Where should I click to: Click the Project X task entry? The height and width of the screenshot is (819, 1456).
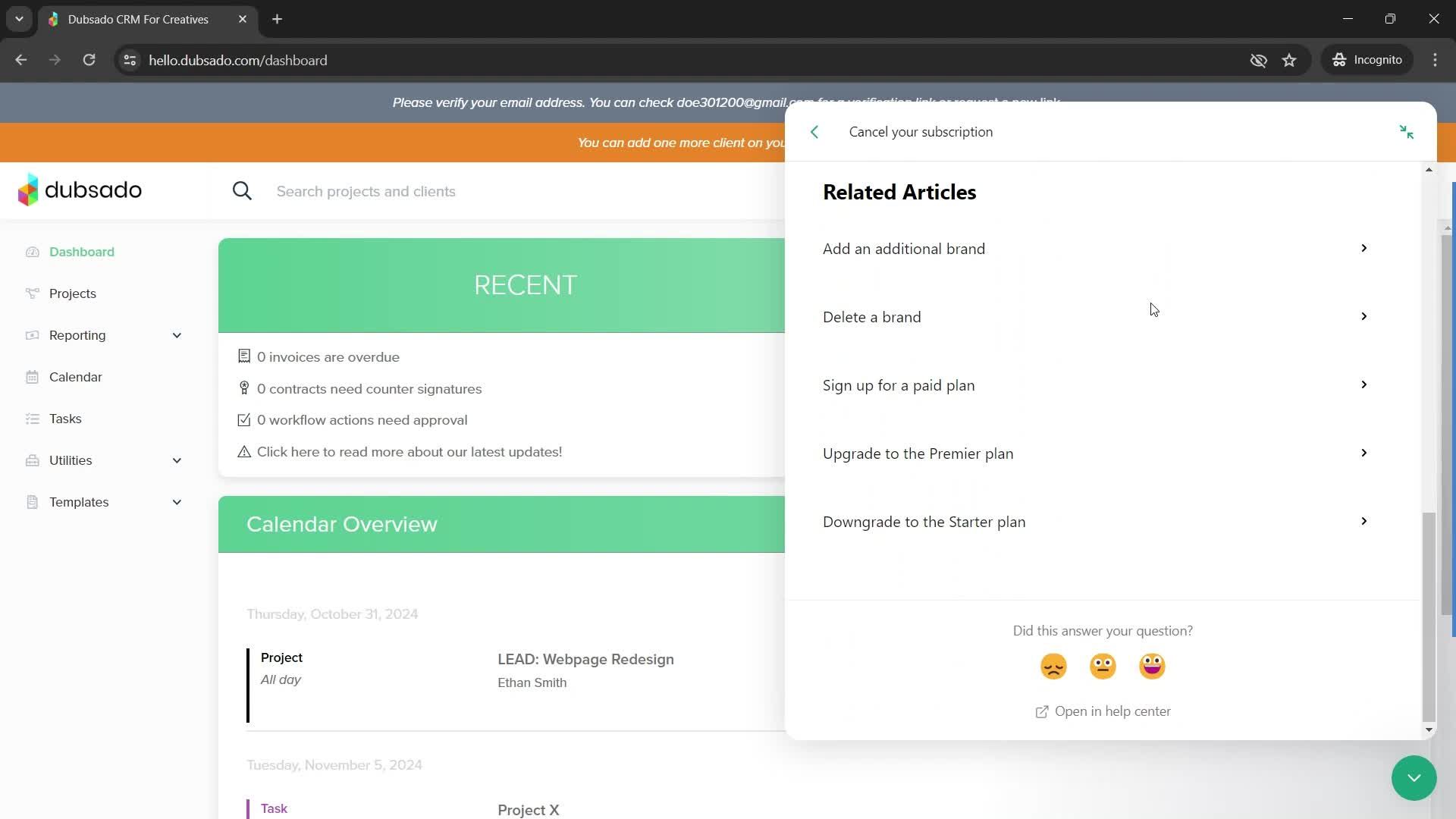(528, 810)
